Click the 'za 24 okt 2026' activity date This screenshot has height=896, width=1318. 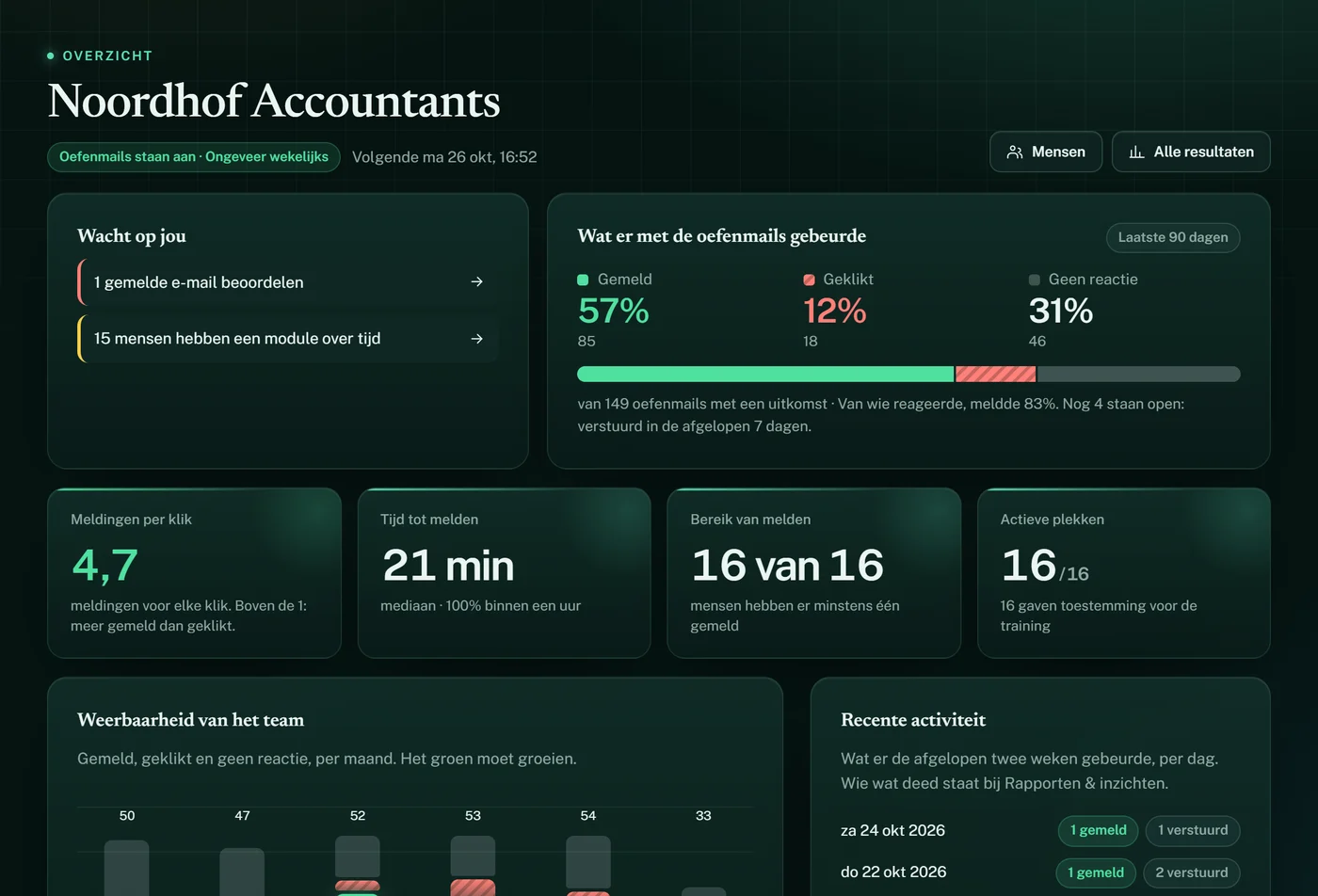pyautogui.click(x=892, y=830)
